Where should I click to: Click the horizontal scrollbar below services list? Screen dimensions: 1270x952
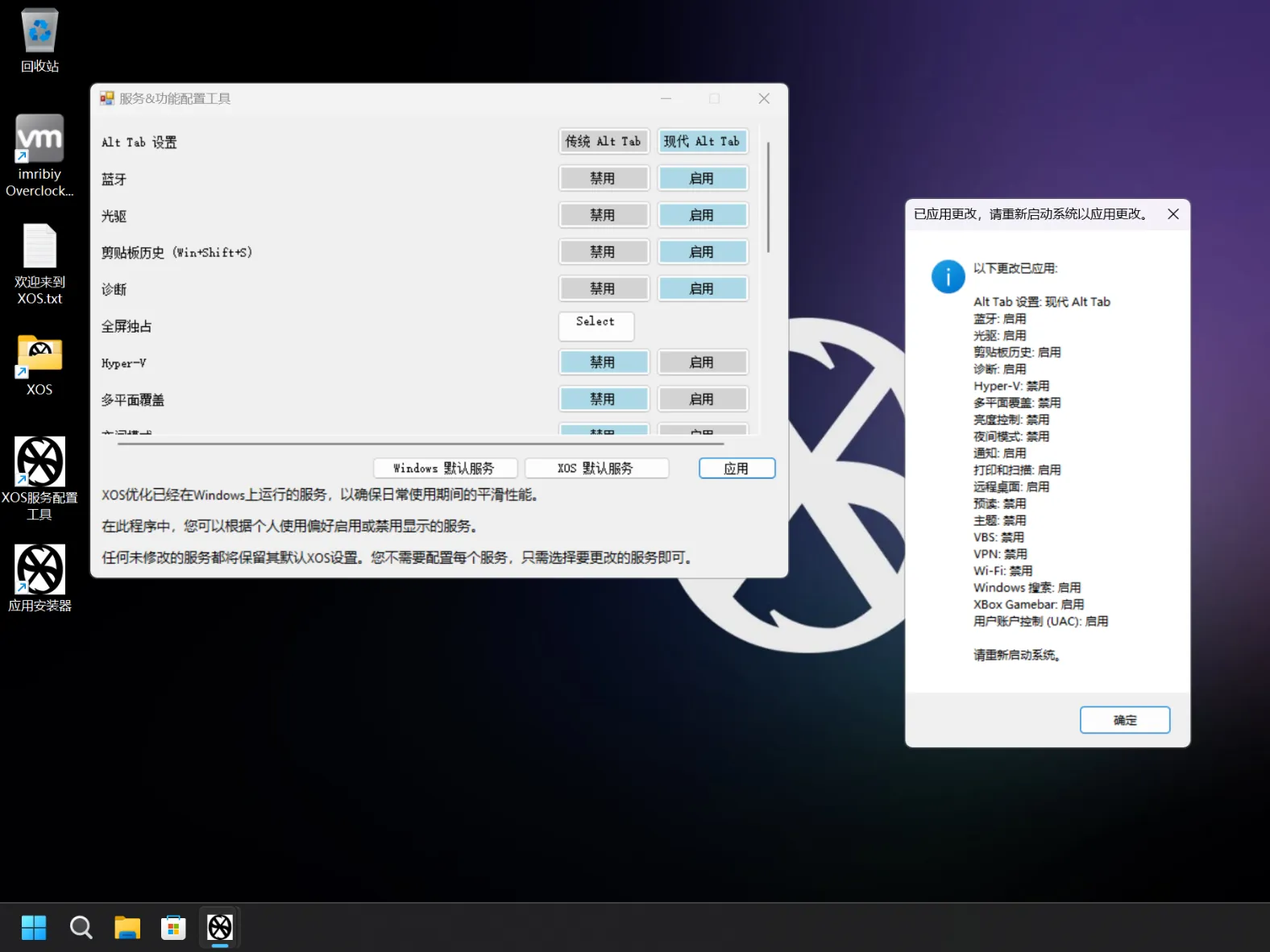[x=421, y=444]
